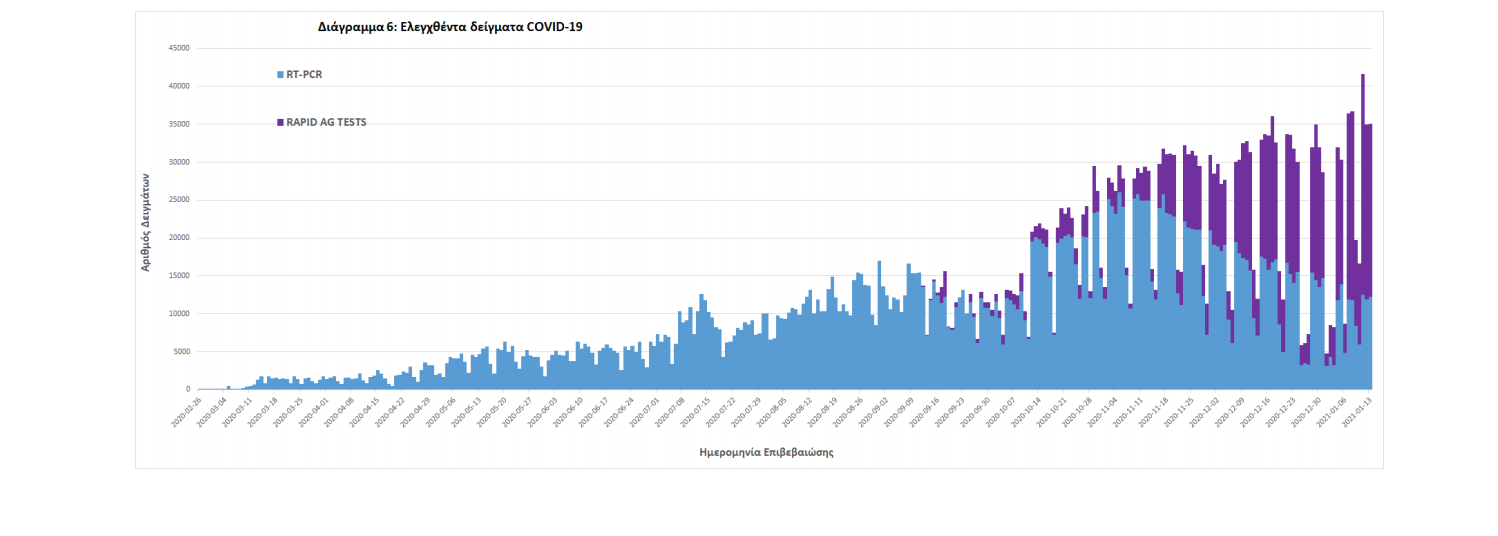Image resolution: width=1498 pixels, height=536 pixels.
Task: Click the purple RAPID AG TESTS legend swatch
Action: 280,123
